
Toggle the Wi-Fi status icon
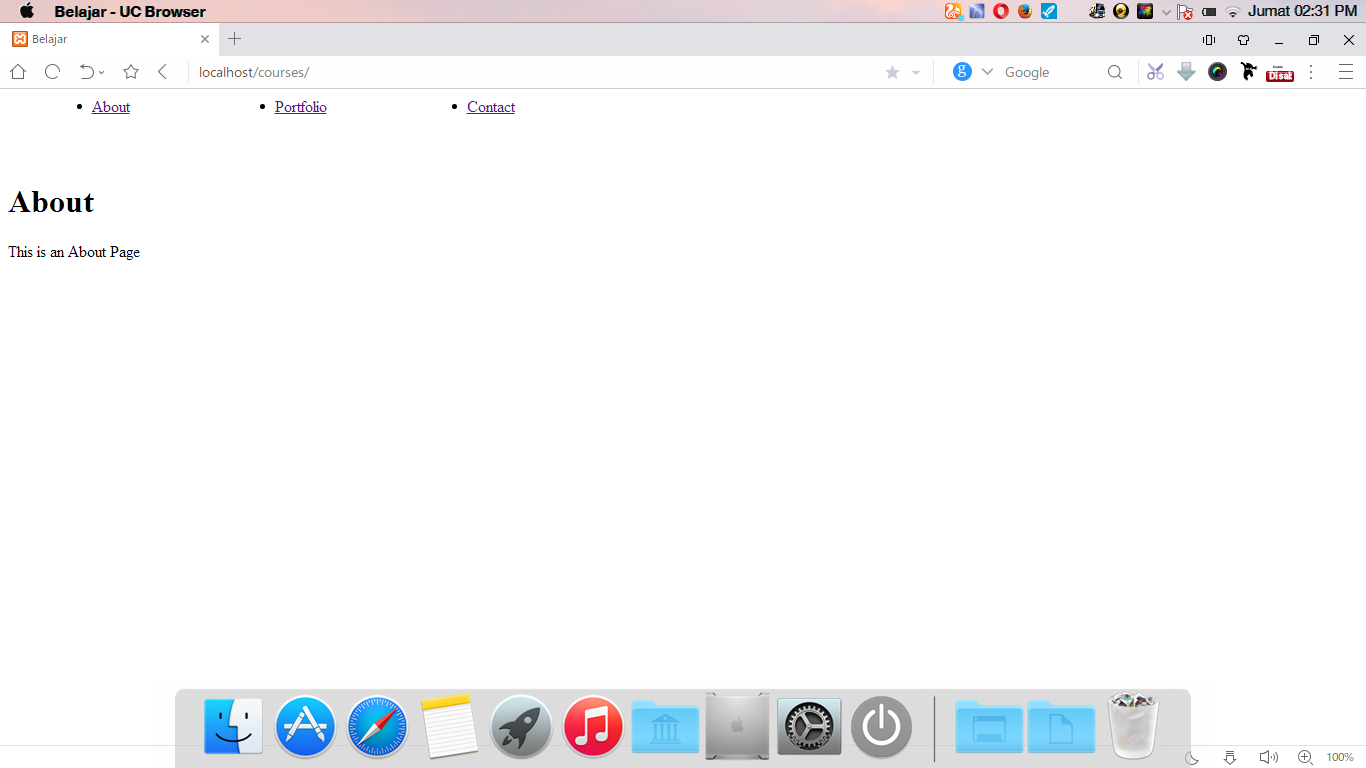[x=1232, y=11]
